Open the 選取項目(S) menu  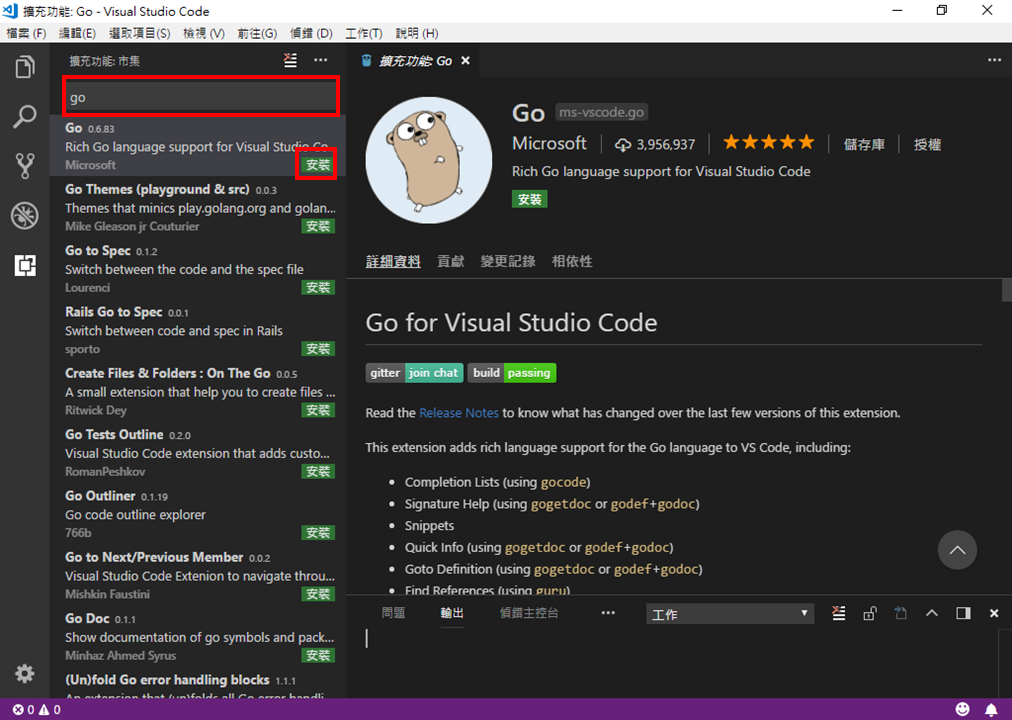click(139, 34)
